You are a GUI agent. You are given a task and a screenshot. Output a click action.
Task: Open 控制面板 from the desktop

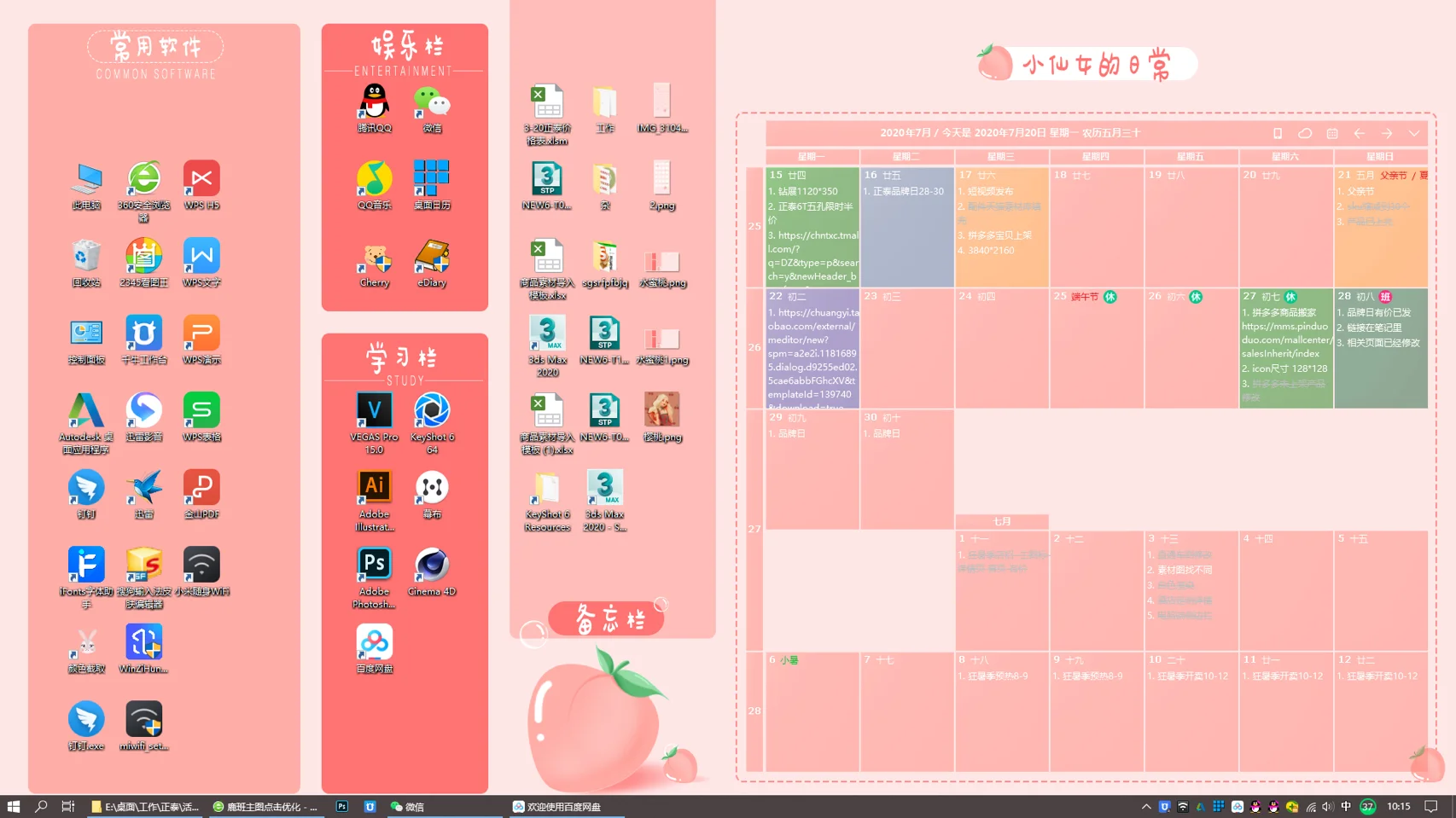coord(86,339)
